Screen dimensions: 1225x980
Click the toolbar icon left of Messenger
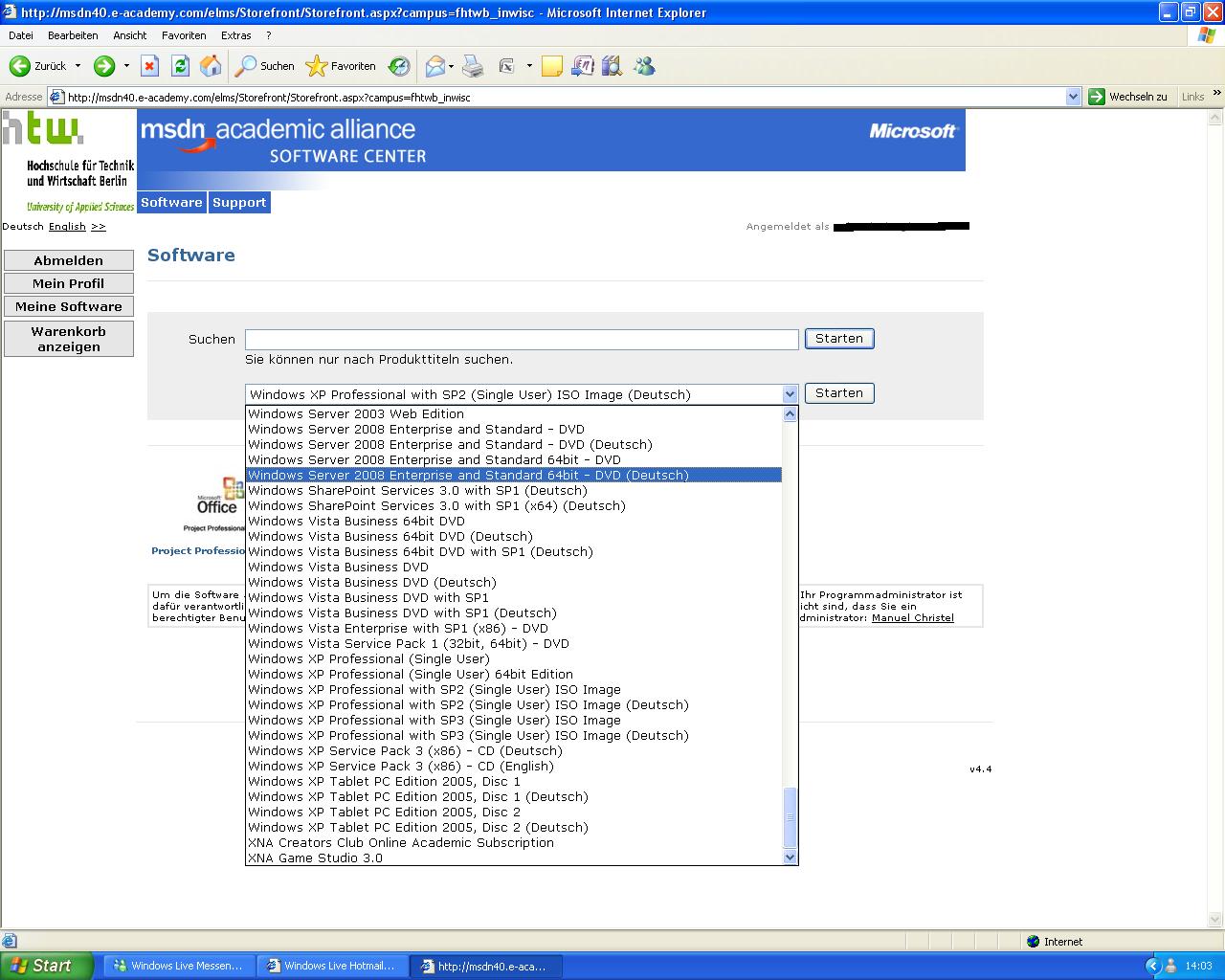pos(612,66)
